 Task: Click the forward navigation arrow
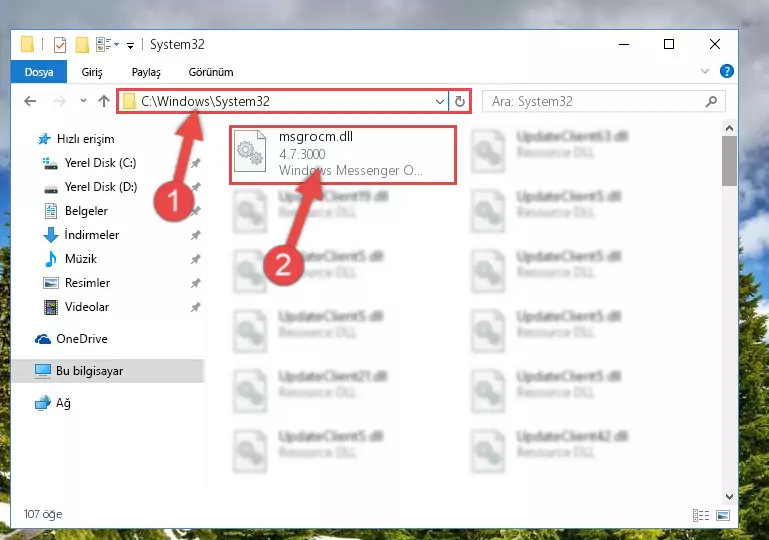[59, 101]
